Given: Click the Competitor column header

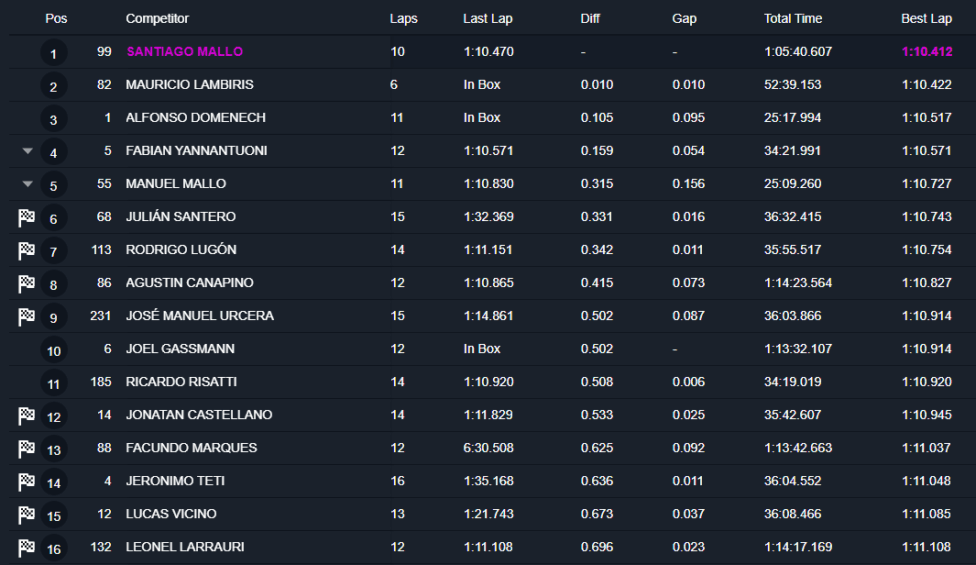Looking at the screenshot, I should coord(157,19).
